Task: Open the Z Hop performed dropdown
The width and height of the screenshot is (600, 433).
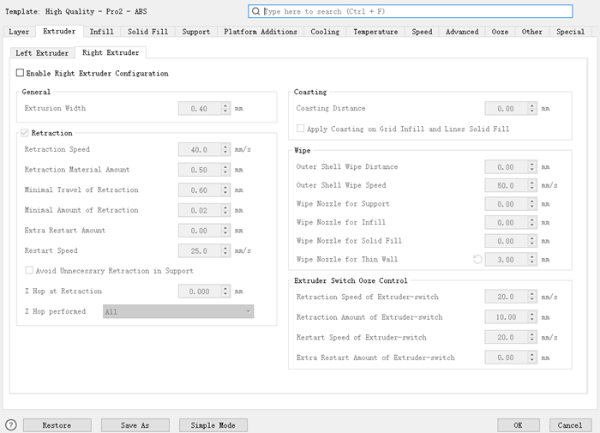Action: pos(178,311)
